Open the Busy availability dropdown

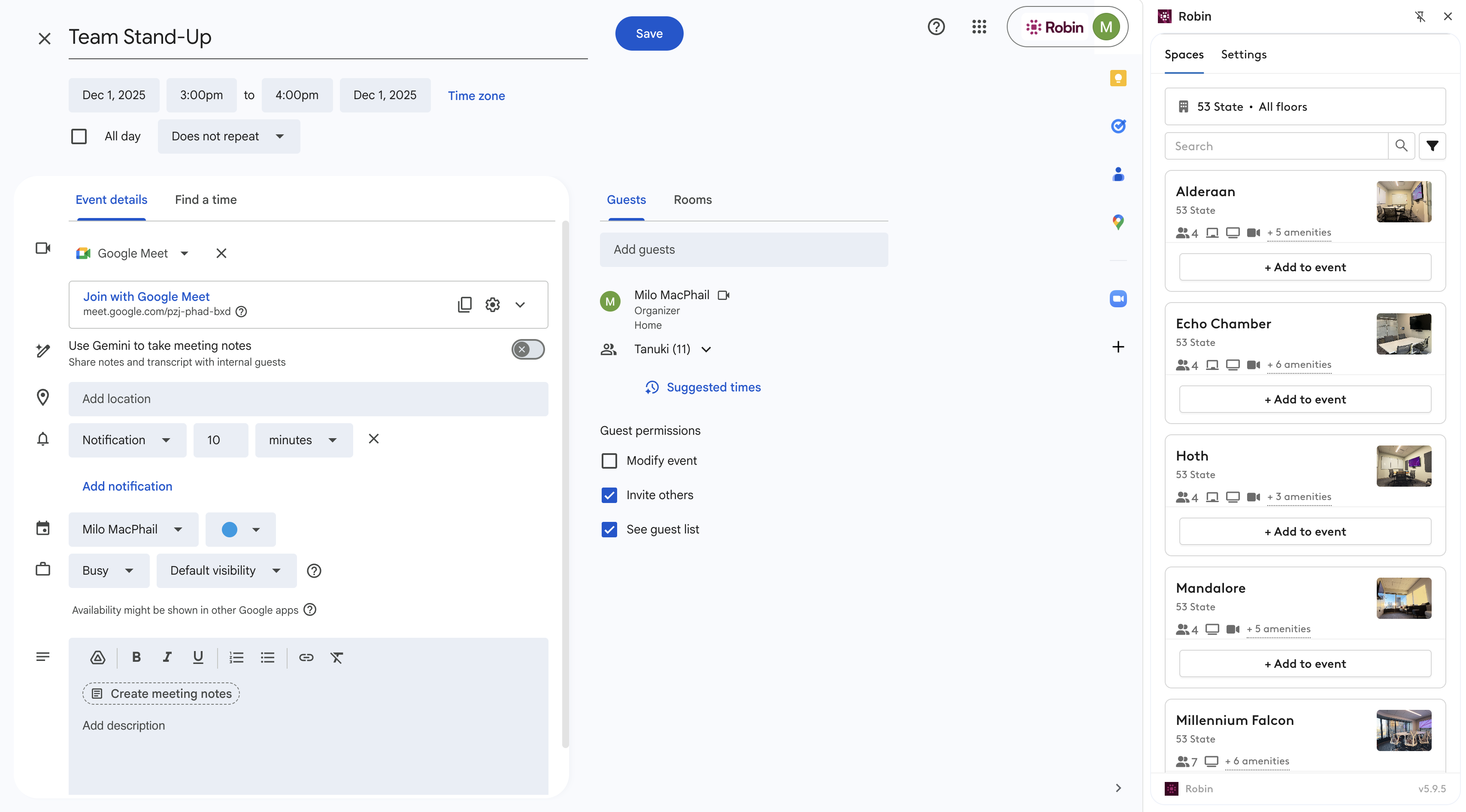(109, 570)
